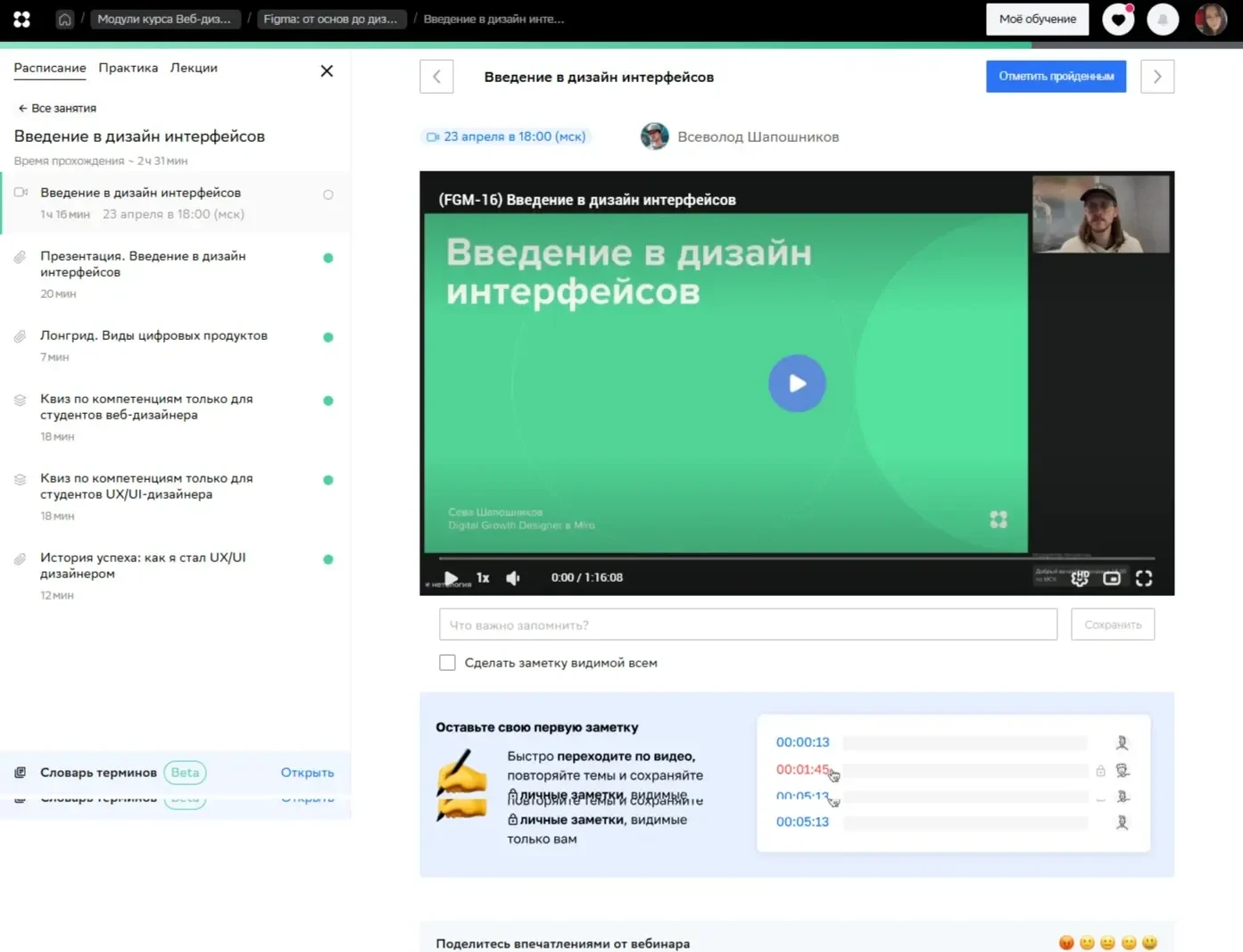Go to the home breadcrumb icon
Viewport: 1243px width, 952px height.
click(64, 19)
